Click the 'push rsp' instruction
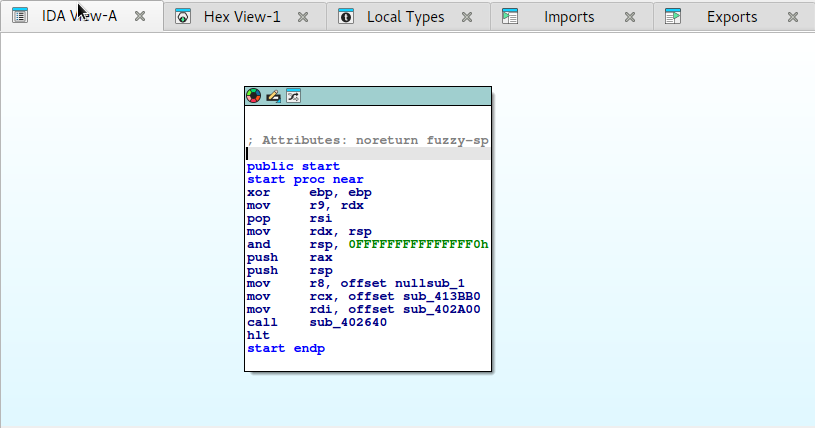 coord(290,270)
